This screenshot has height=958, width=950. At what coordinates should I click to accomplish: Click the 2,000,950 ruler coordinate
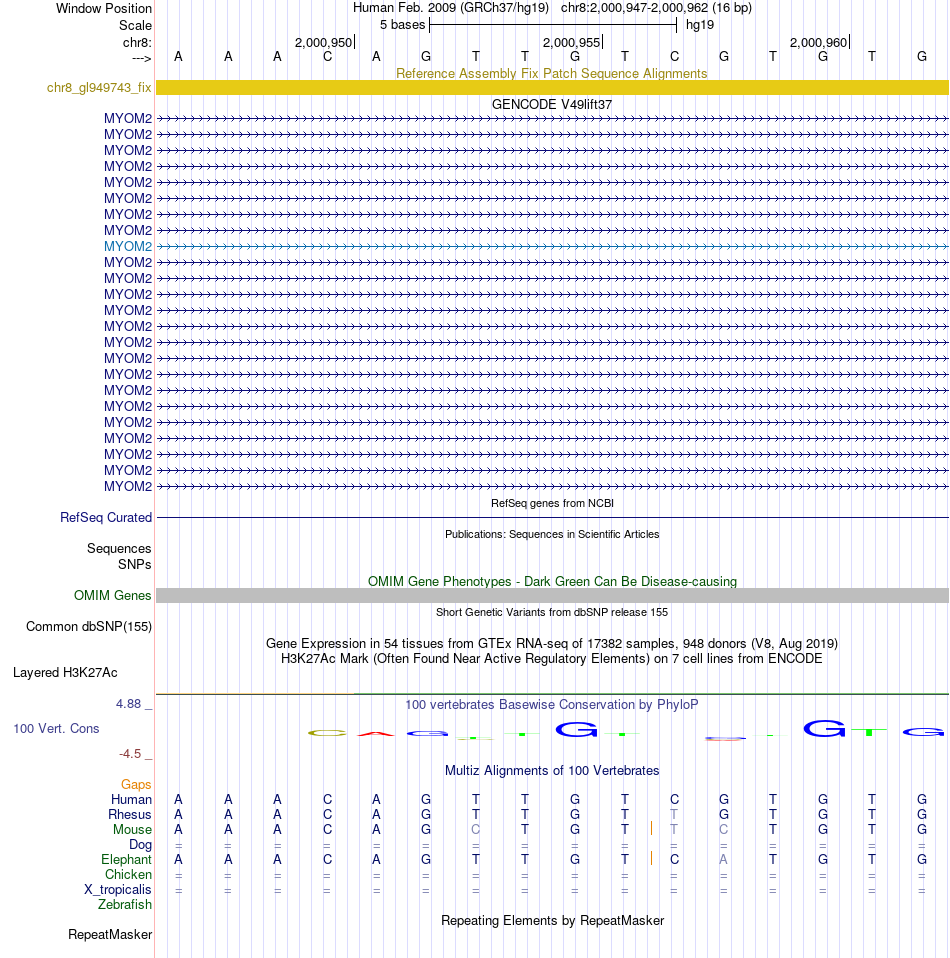pos(323,43)
